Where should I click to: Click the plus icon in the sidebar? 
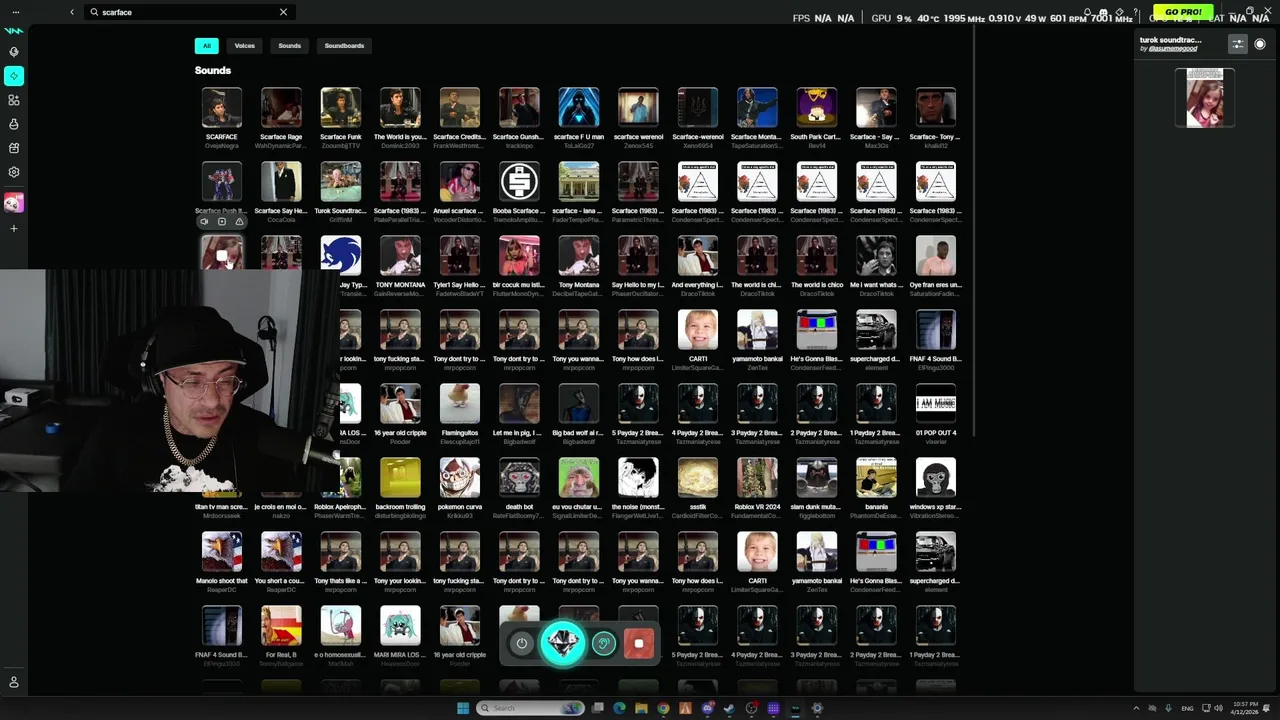point(14,229)
